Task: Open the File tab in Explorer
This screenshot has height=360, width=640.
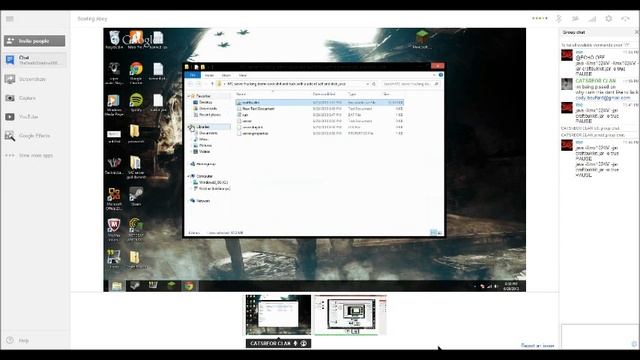Action: pos(192,75)
